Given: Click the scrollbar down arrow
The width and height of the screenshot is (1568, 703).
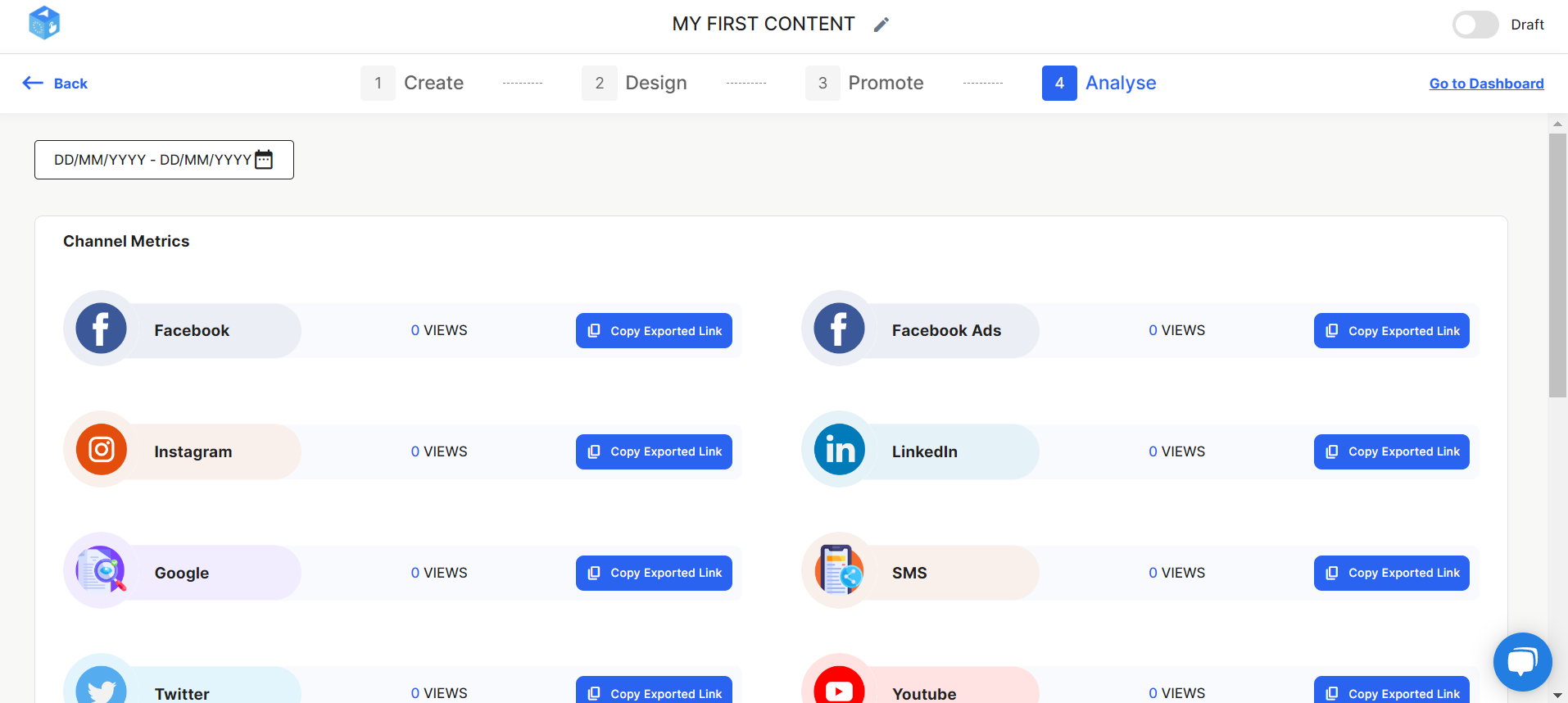Looking at the screenshot, I should 1557,696.
